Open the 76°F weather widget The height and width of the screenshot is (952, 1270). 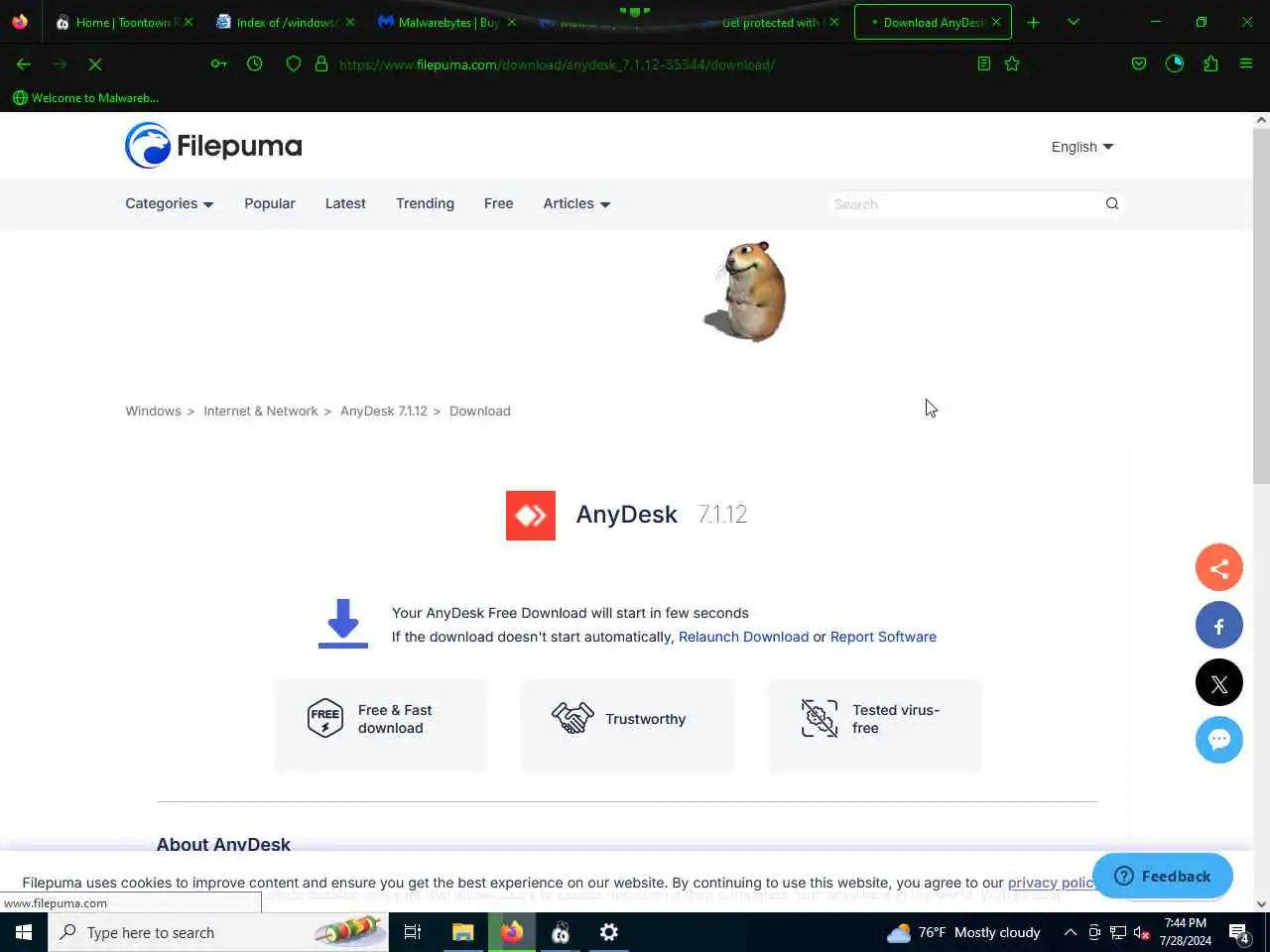coord(963,932)
